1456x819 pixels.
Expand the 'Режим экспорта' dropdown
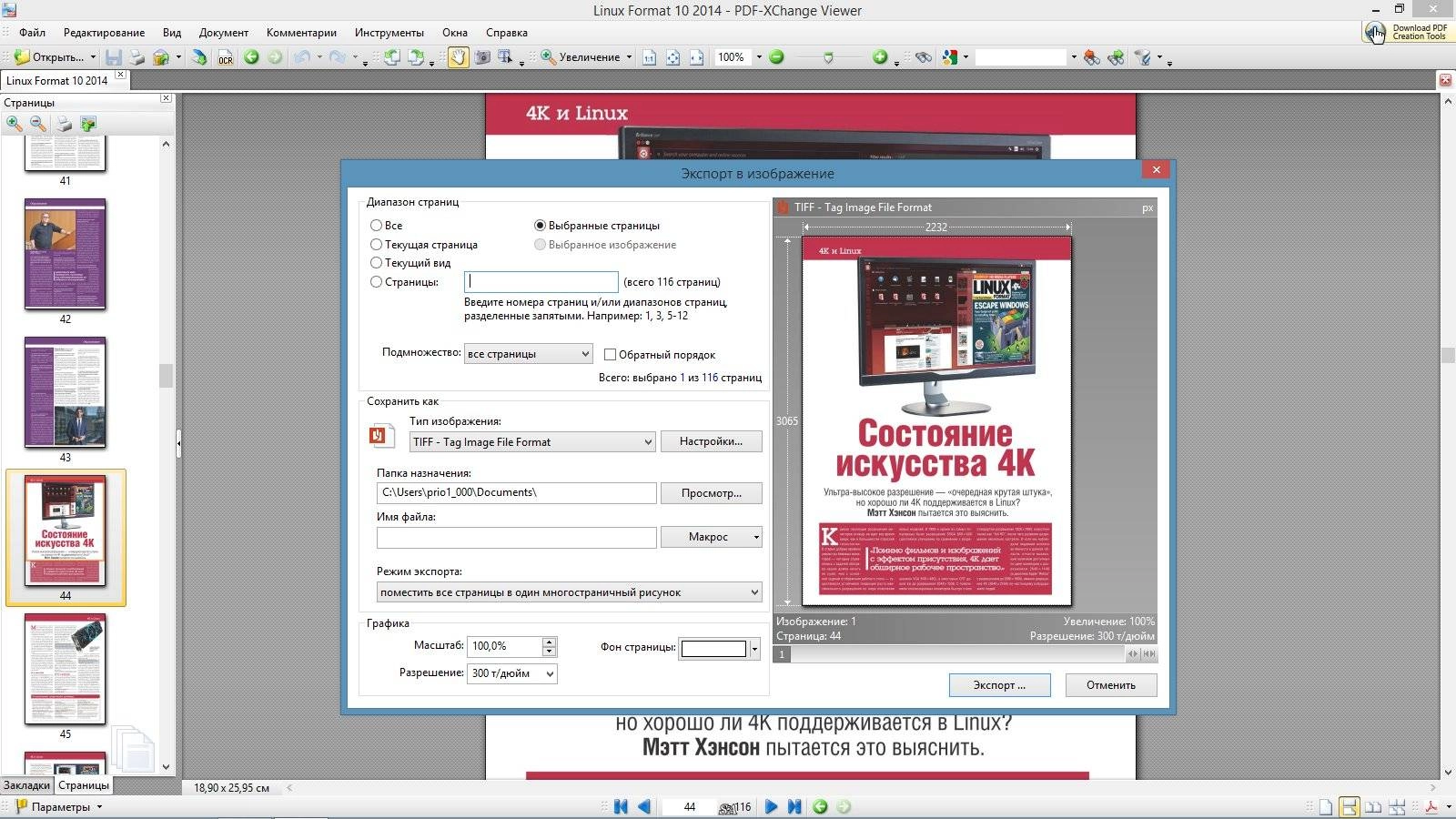(x=570, y=591)
